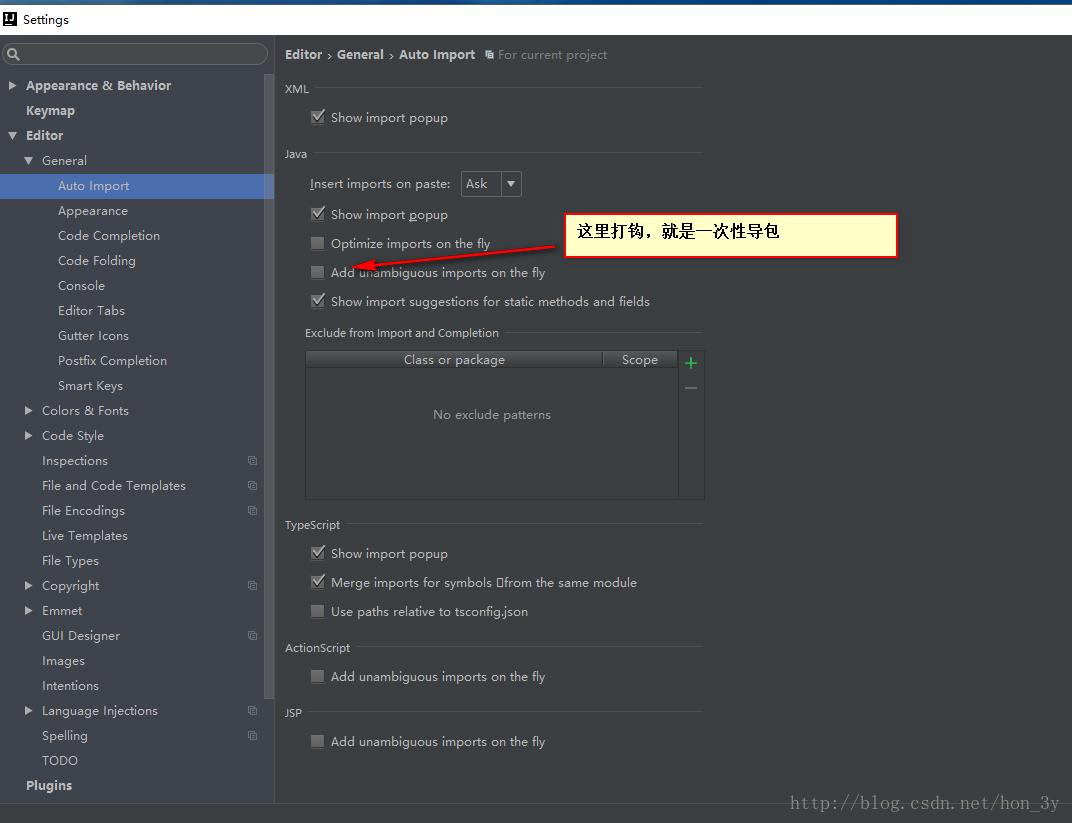
Task: Open TODO settings page
Action: [x=59, y=761]
